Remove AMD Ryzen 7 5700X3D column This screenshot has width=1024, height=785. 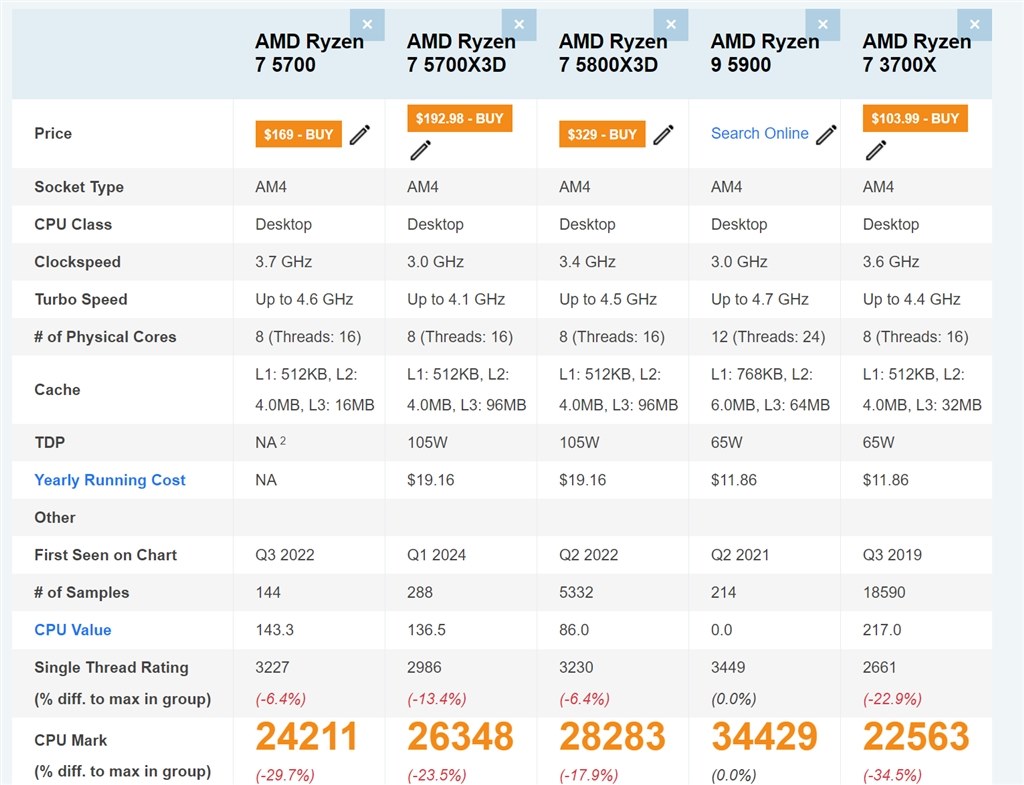(519, 25)
